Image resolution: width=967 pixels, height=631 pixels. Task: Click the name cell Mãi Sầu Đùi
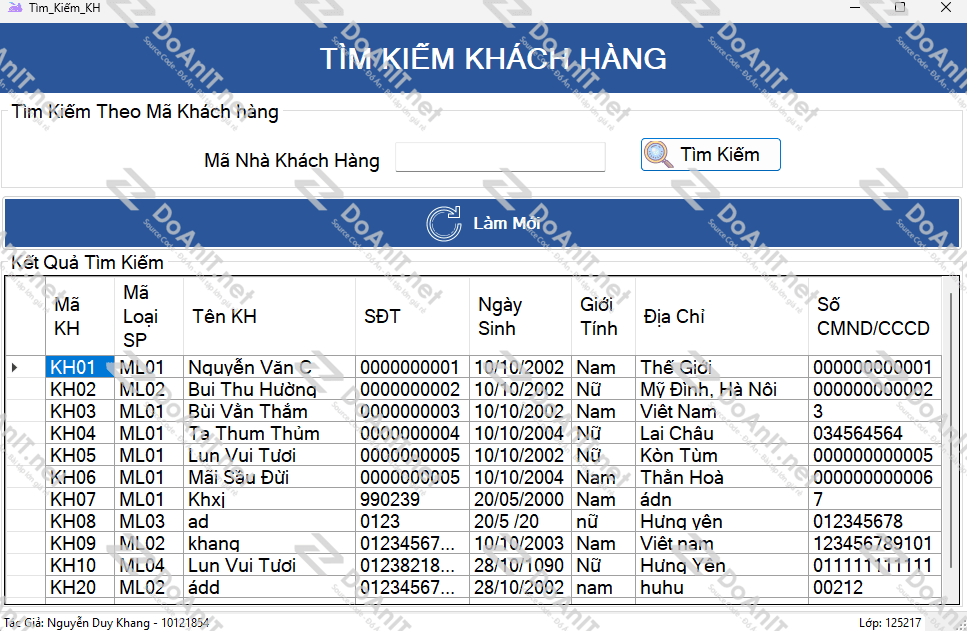tap(270, 477)
